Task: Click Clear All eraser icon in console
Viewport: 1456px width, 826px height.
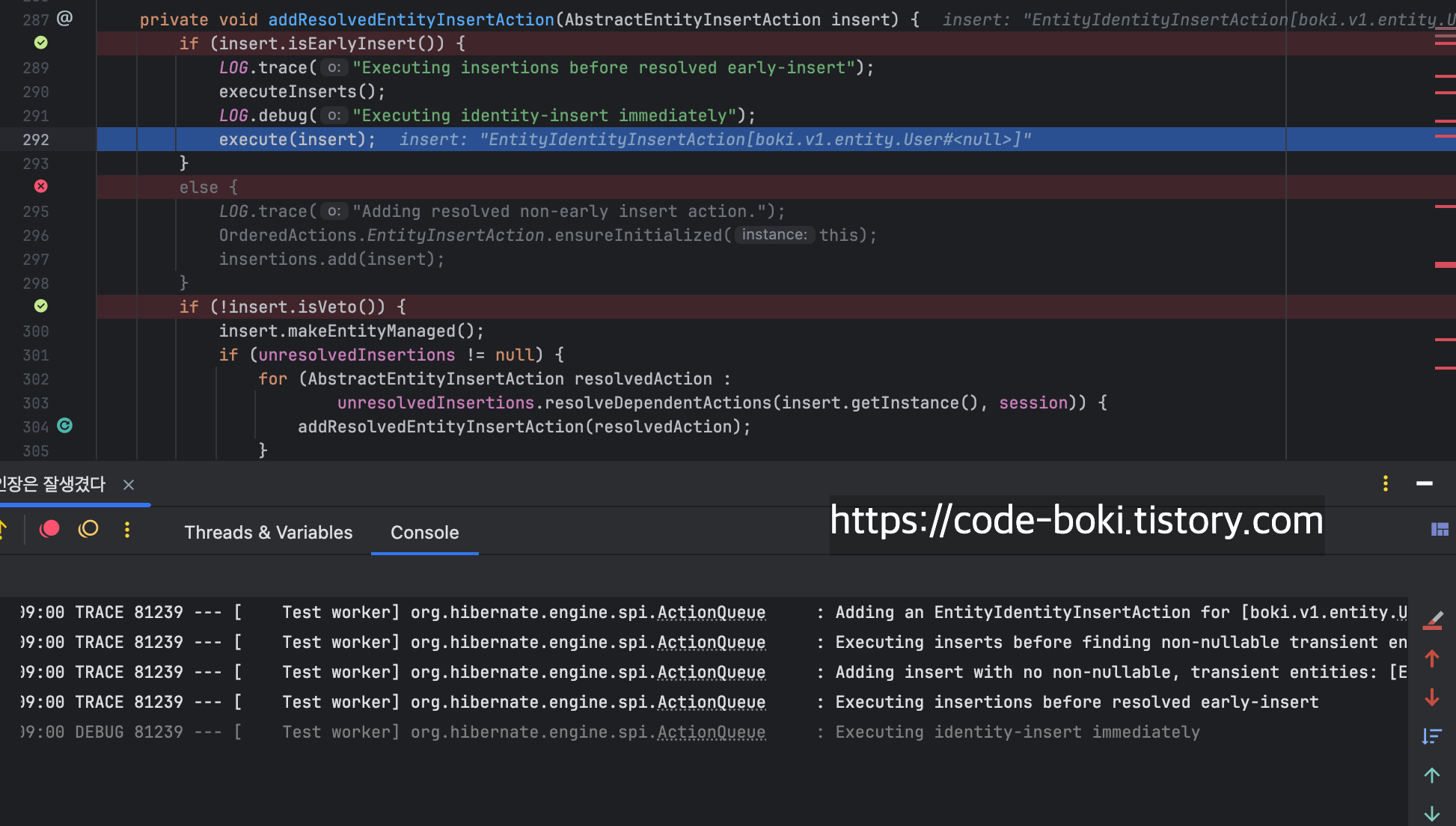Action: coord(1432,620)
